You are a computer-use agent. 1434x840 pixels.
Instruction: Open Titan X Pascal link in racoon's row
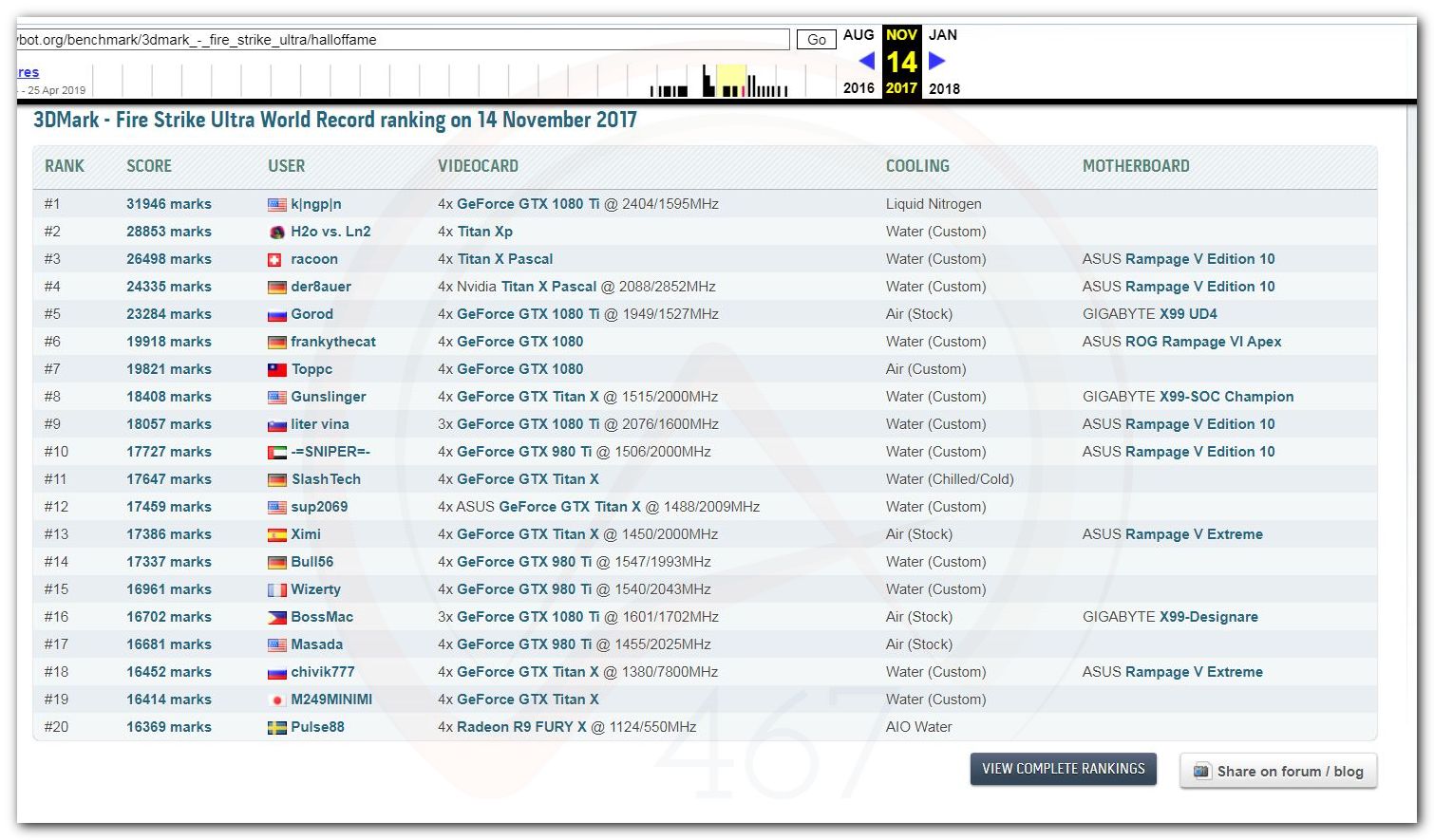click(505, 259)
